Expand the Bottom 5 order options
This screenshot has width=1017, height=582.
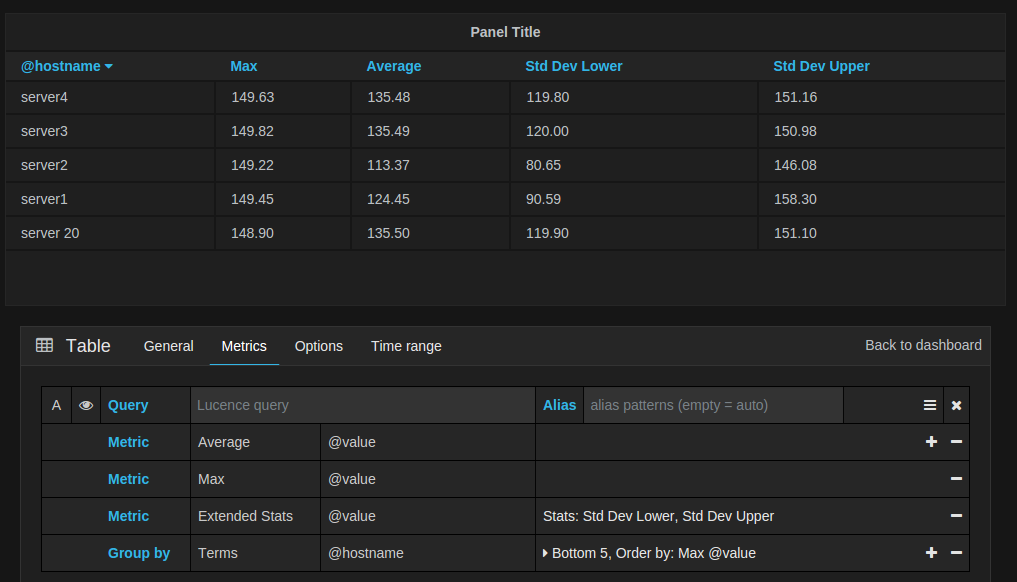click(x=546, y=553)
